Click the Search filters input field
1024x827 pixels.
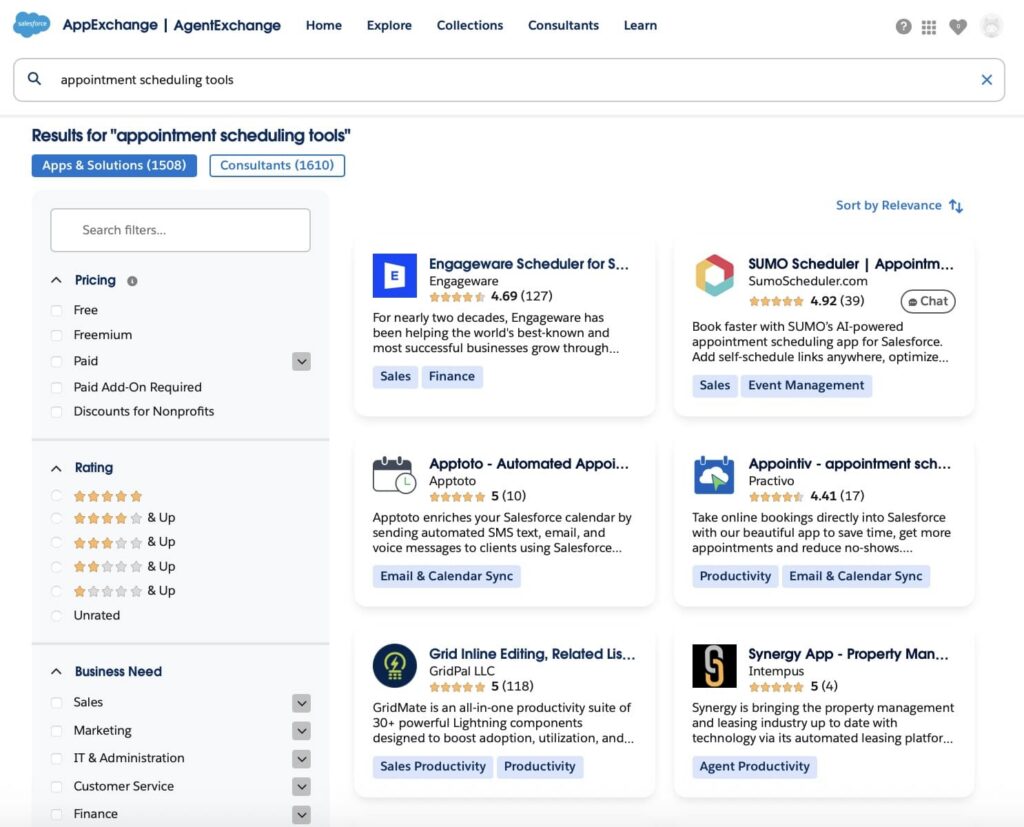[180, 230]
